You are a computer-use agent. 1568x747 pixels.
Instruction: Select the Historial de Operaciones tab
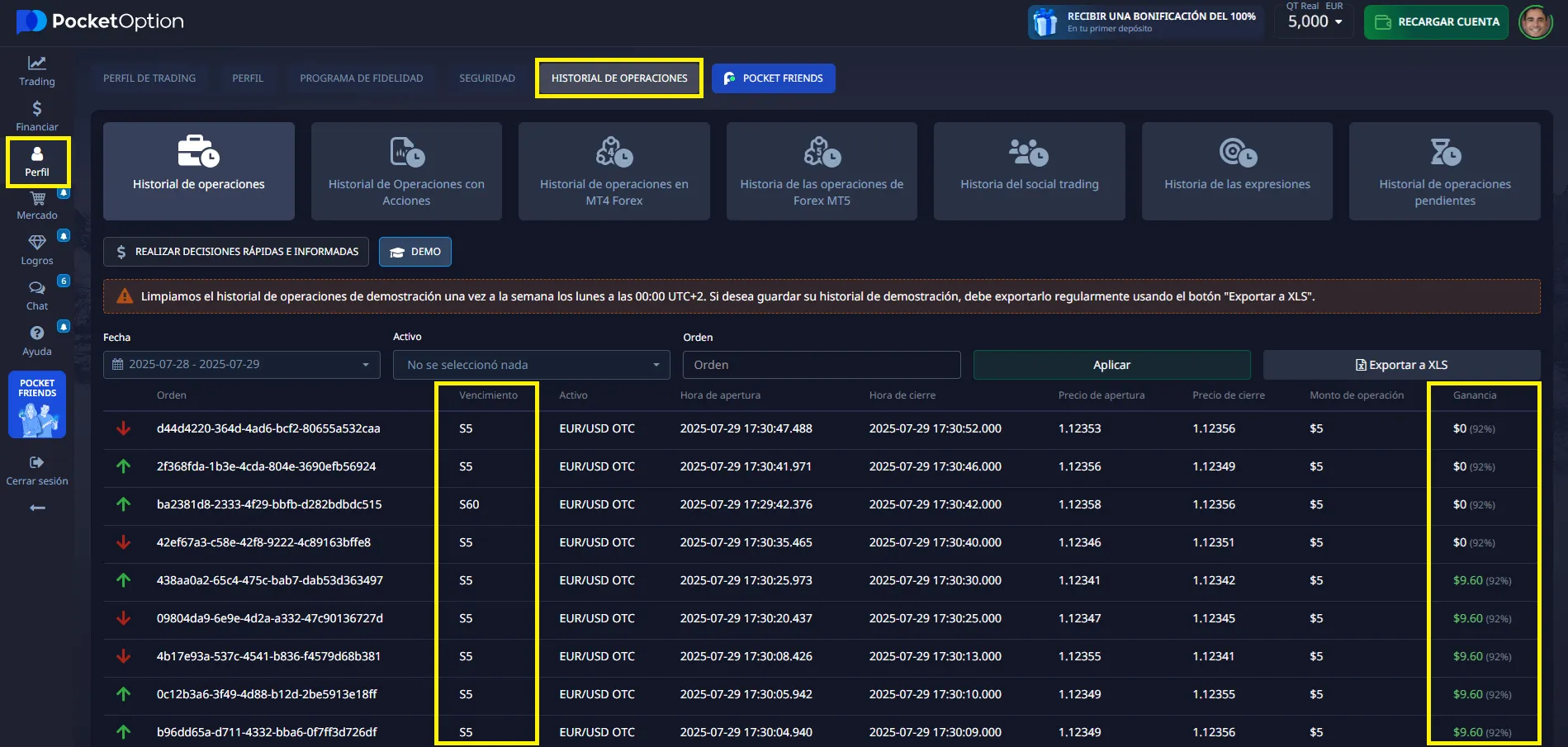(619, 78)
